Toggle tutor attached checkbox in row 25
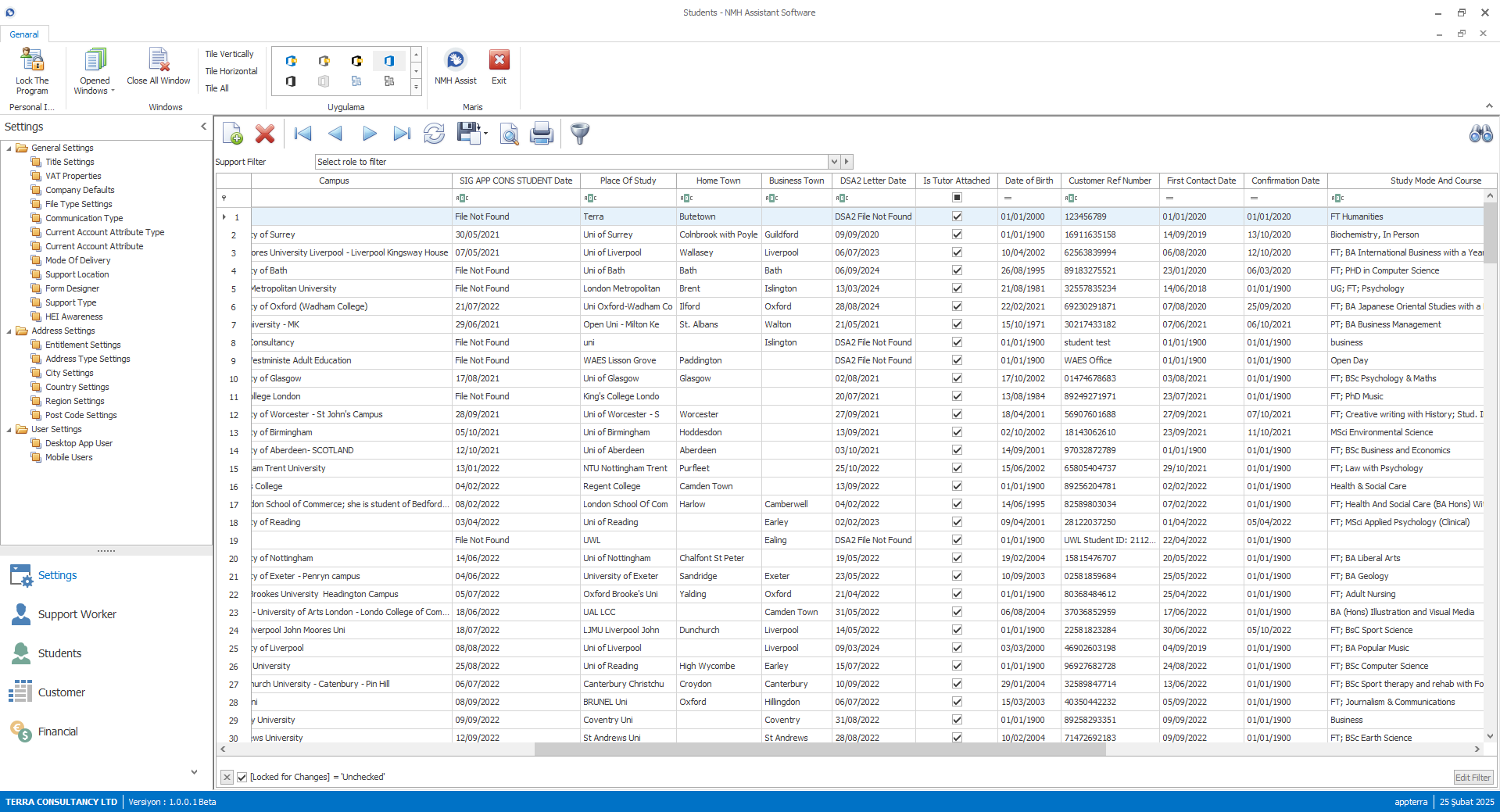 957,648
